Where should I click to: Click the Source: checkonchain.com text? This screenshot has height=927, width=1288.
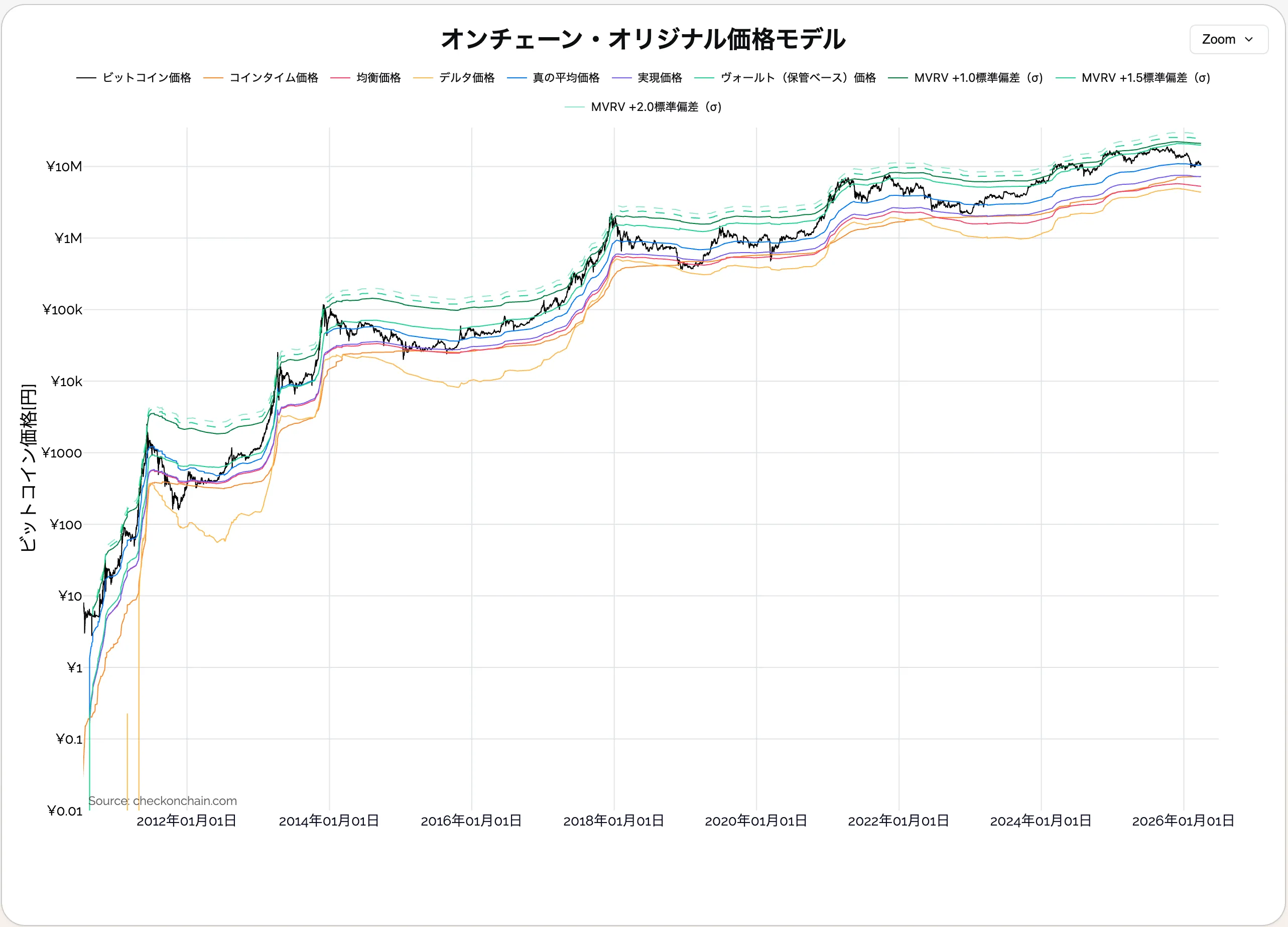pyautogui.click(x=163, y=801)
